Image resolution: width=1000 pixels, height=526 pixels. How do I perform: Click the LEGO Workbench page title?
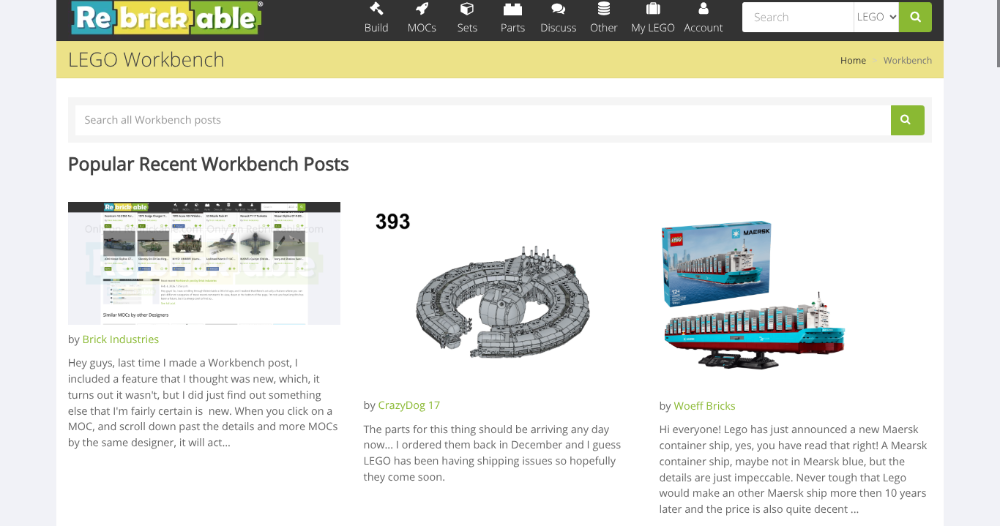click(146, 59)
